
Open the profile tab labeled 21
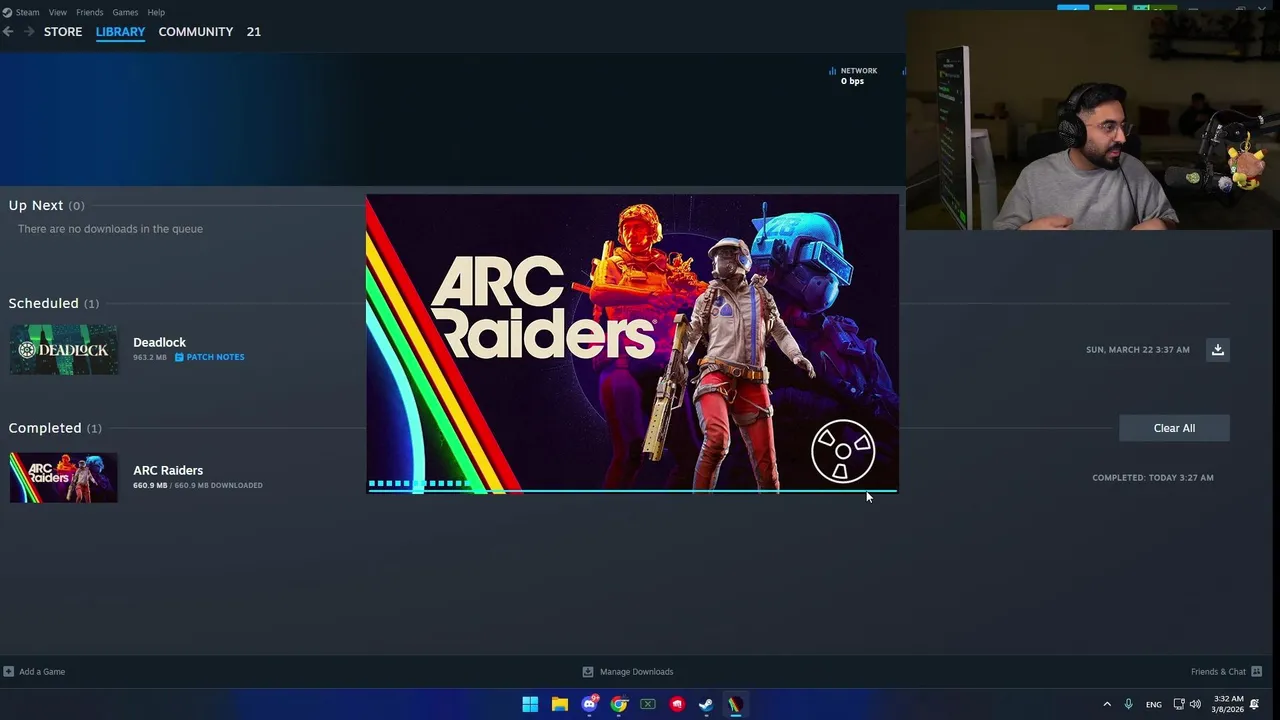(254, 32)
